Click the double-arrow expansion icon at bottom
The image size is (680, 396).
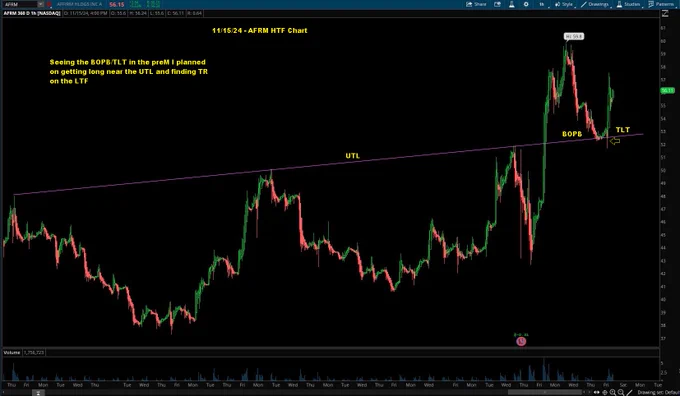[597, 392]
